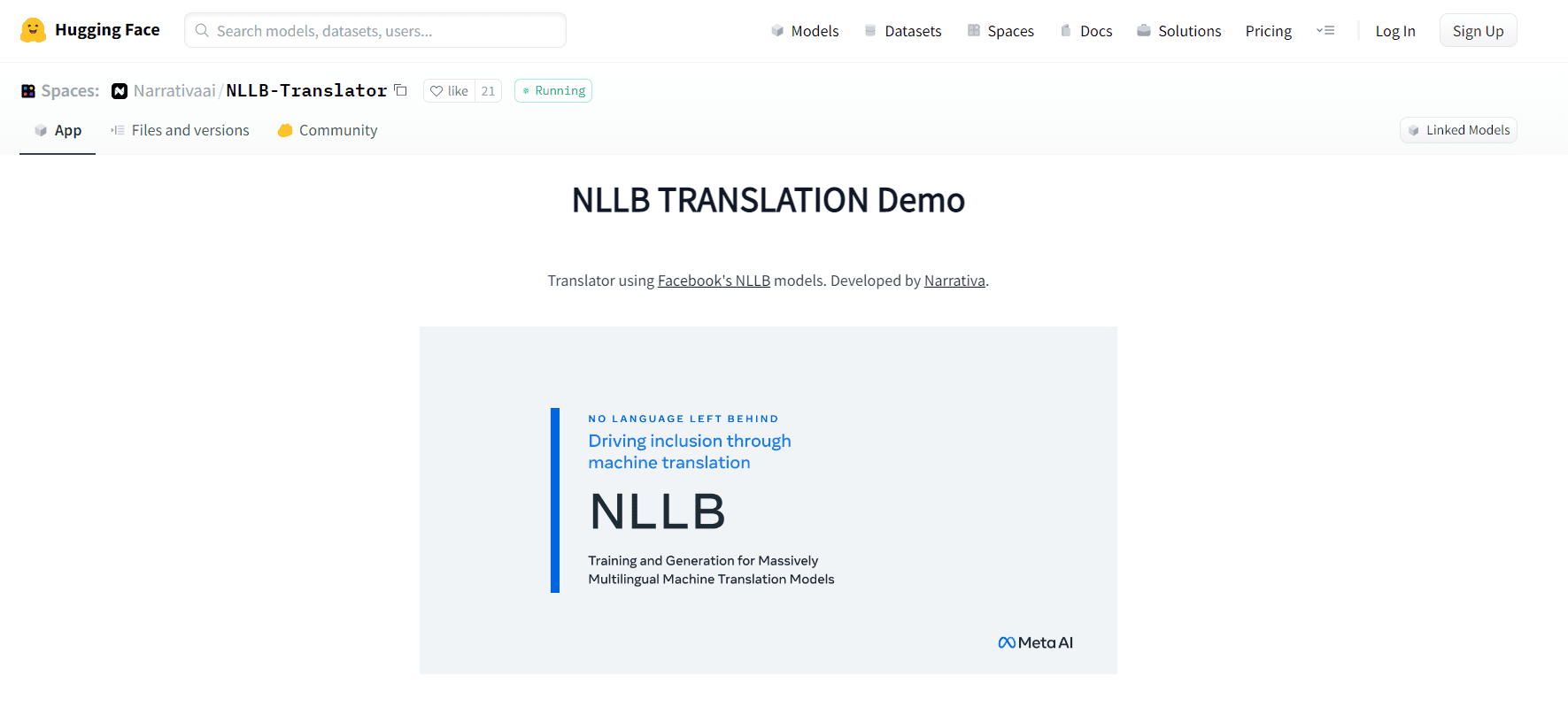The image size is (1568, 715).
Task: Open the Hugging Face home link text
Action: point(107,30)
